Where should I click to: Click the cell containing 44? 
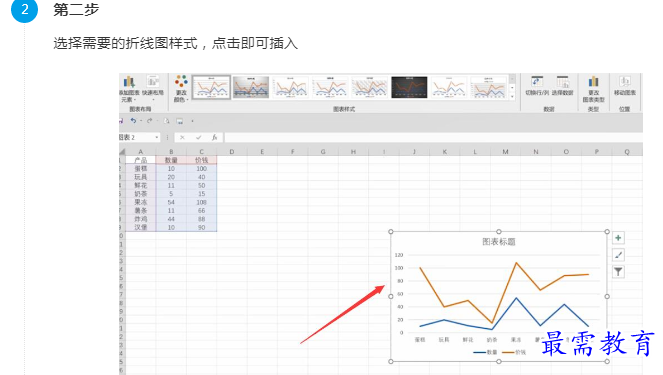tap(171, 219)
